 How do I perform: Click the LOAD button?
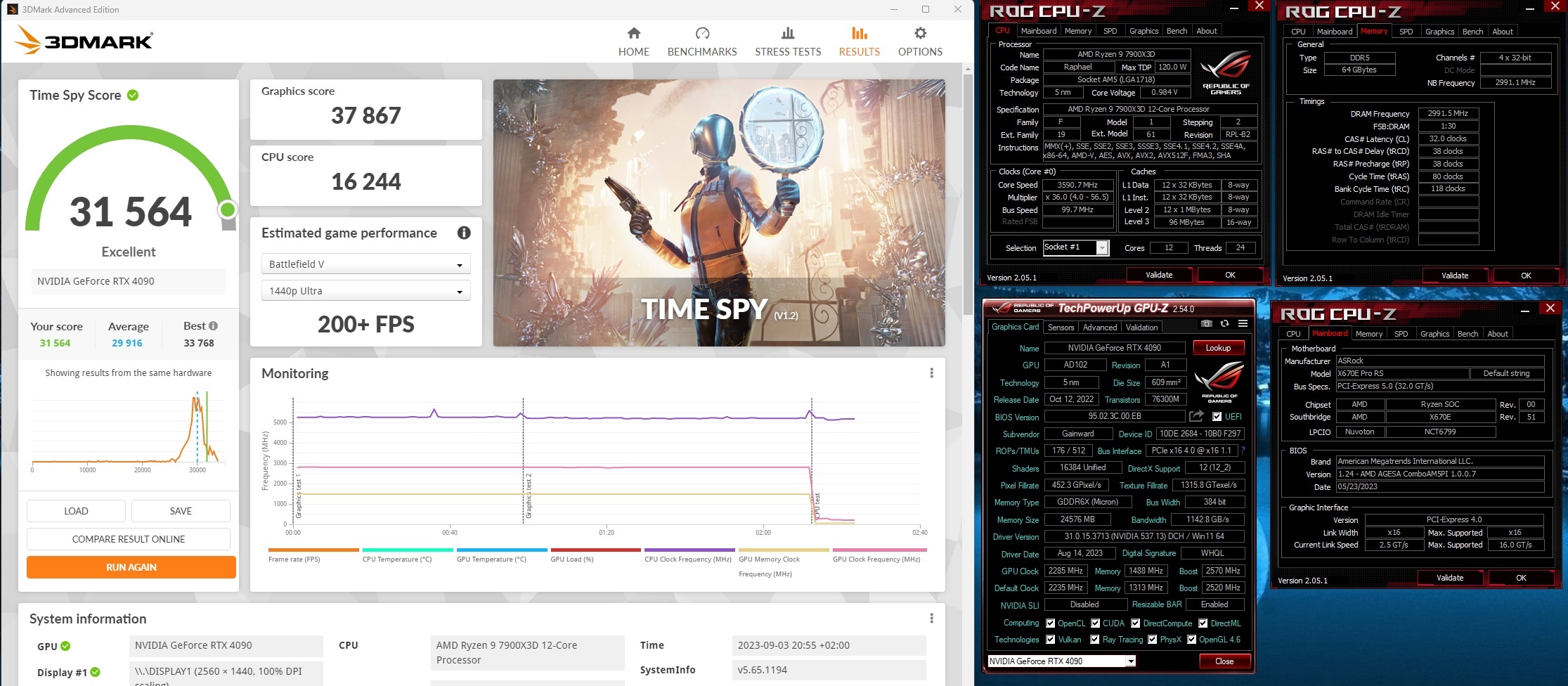point(76,511)
